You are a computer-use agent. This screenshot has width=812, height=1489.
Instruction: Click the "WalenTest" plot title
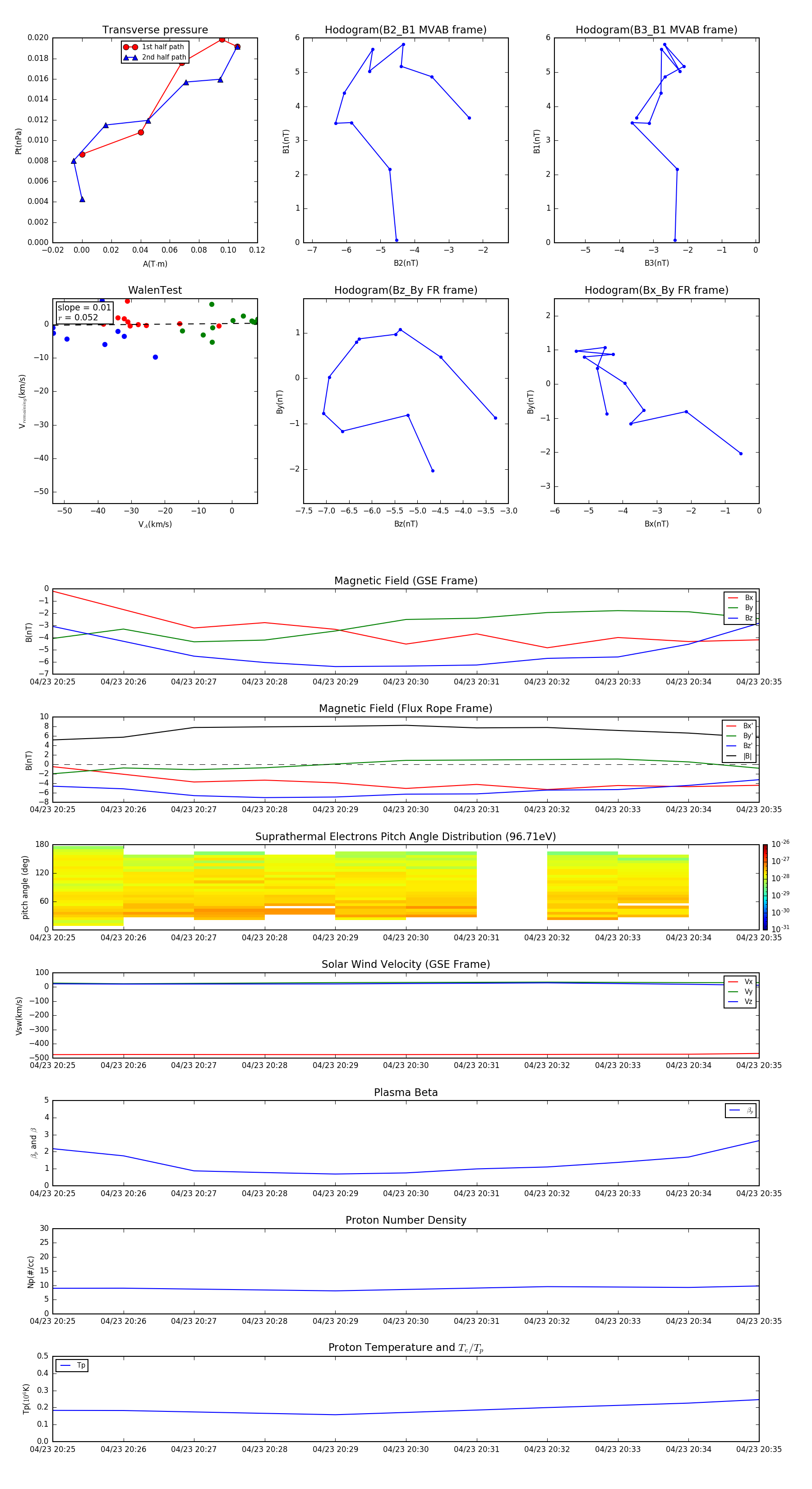155,290
